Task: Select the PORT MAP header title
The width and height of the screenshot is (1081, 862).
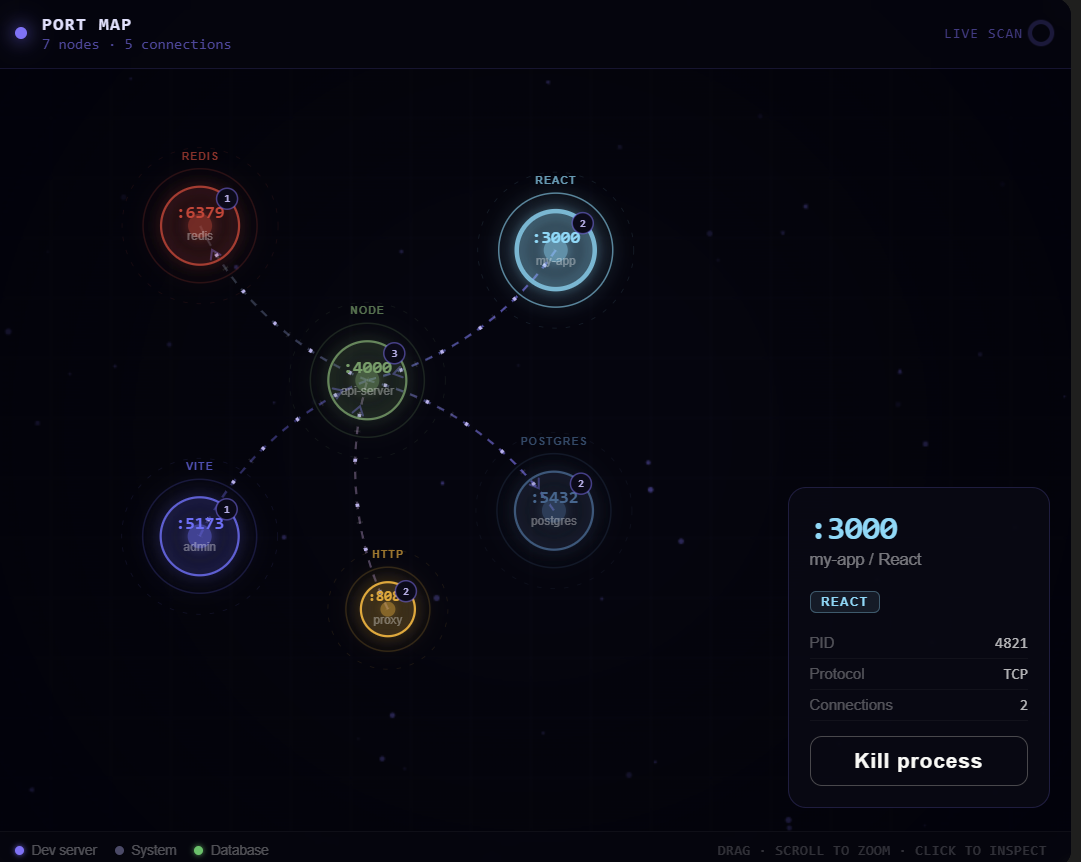Action: 87,24
